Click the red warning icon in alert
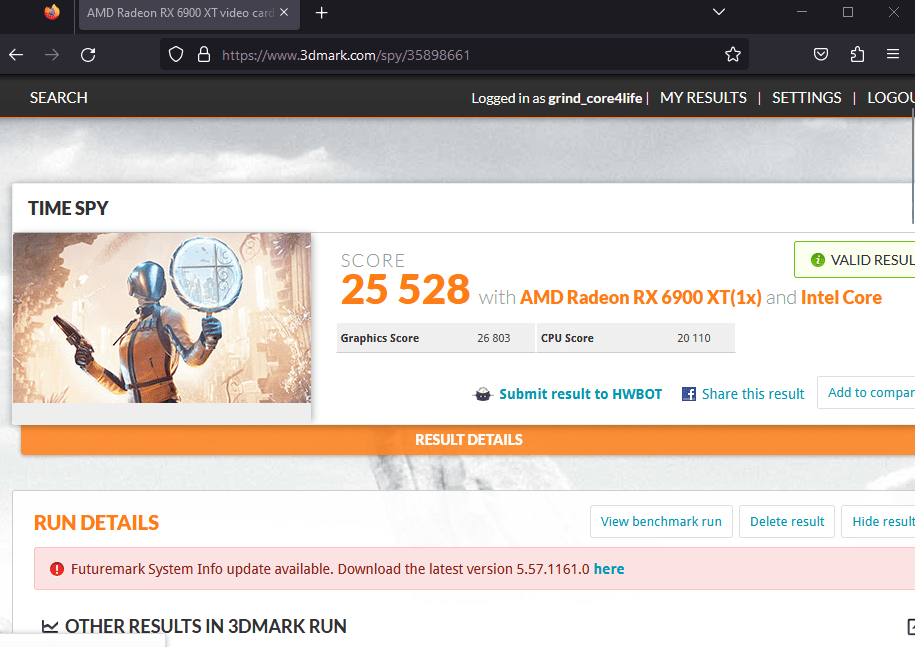Screen dimensions: 915x647 pyautogui.click(x=57, y=569)
